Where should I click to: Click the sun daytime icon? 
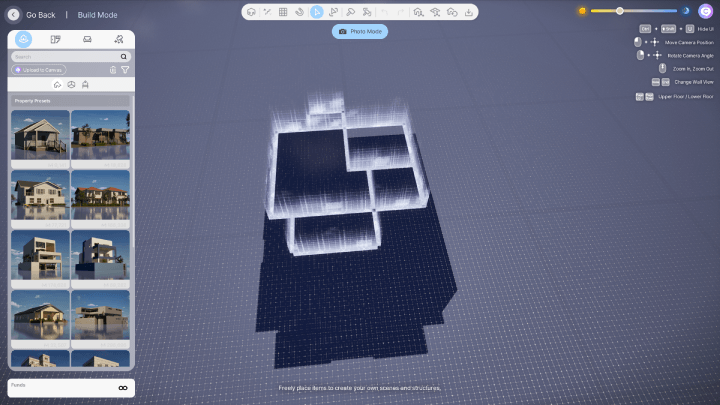tap(582, 11)
